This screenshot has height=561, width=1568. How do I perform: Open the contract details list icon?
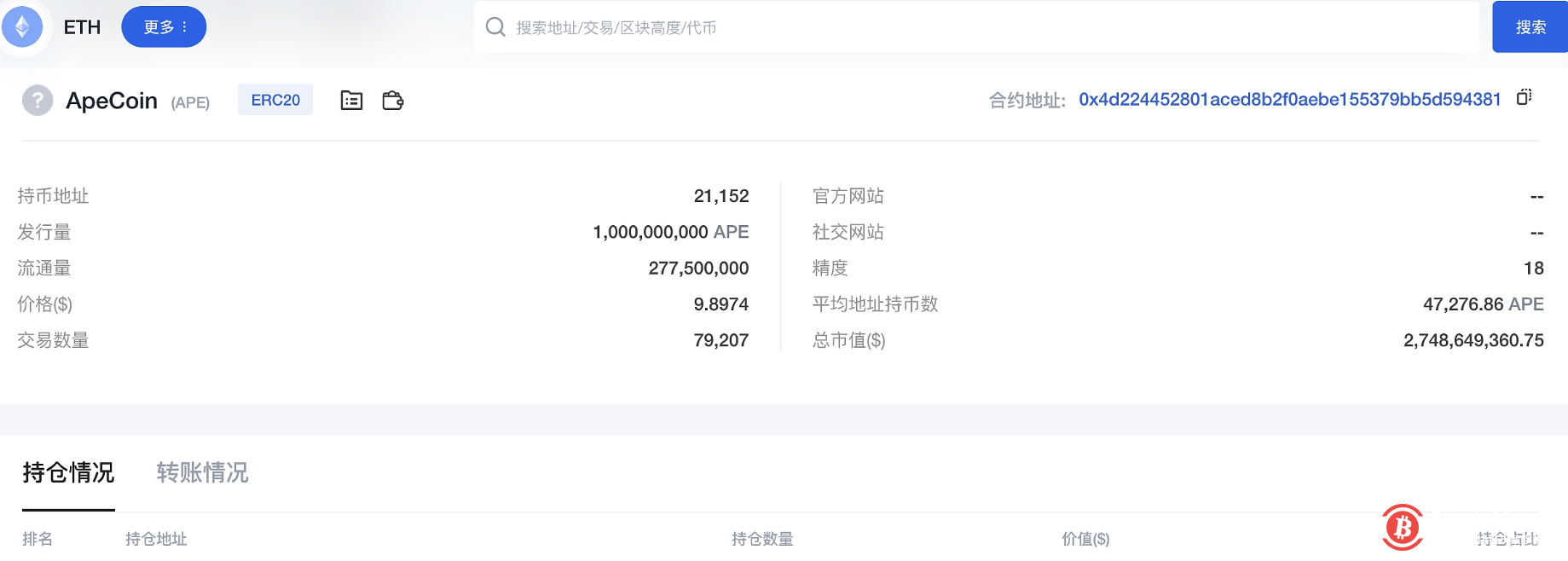point(351,101)
